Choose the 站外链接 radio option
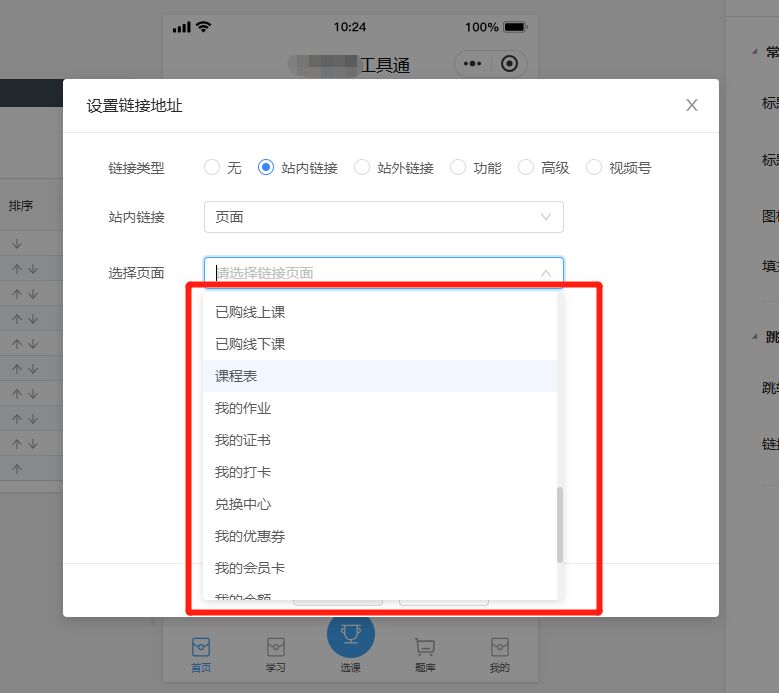 click(362, 167)
